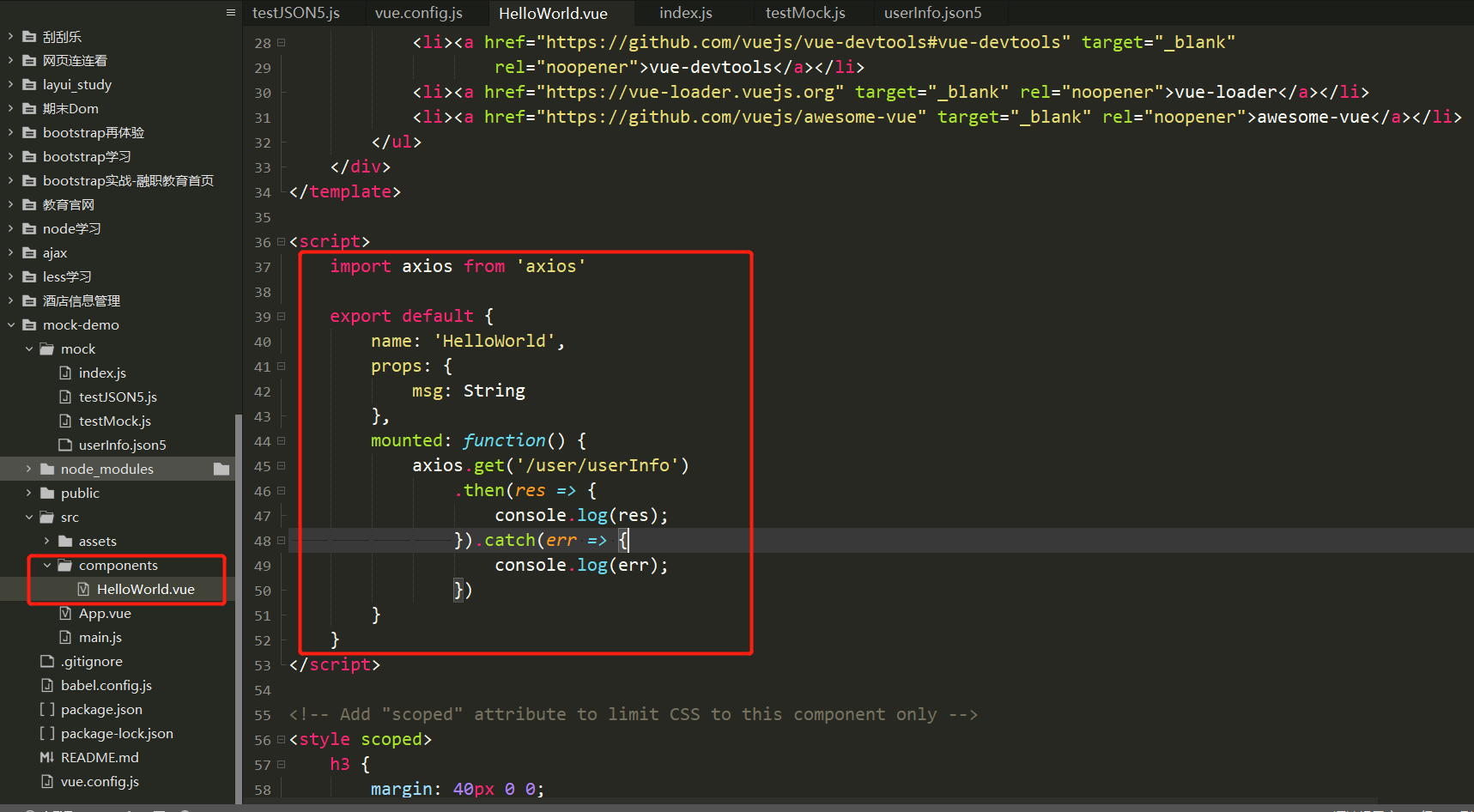Fold the props block at line 41
The image size is (1474, 812).
point(281,367)
